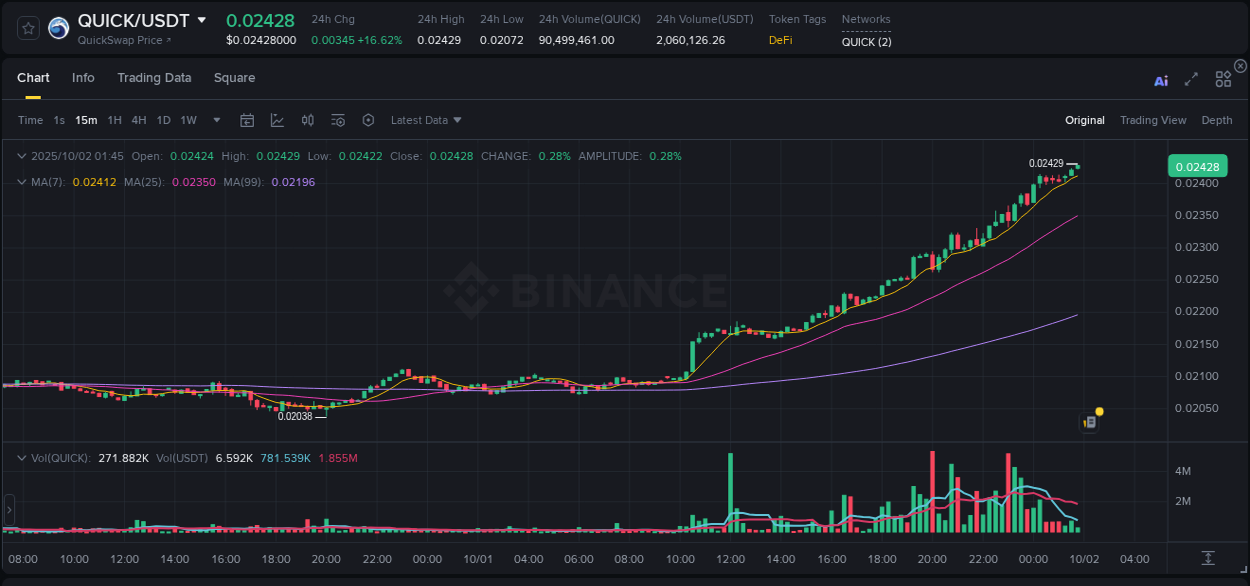Select the 1H timeframe

point(113,120)
